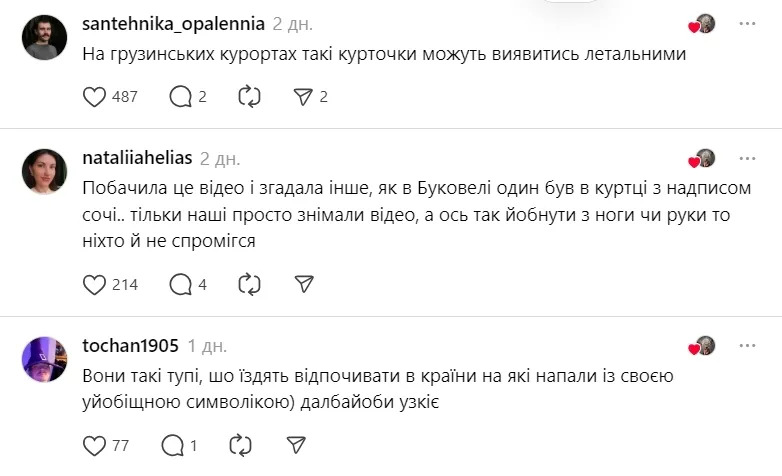
Task: Open replies on nataliiahelias's comment
Action: (x=181, y=285)
